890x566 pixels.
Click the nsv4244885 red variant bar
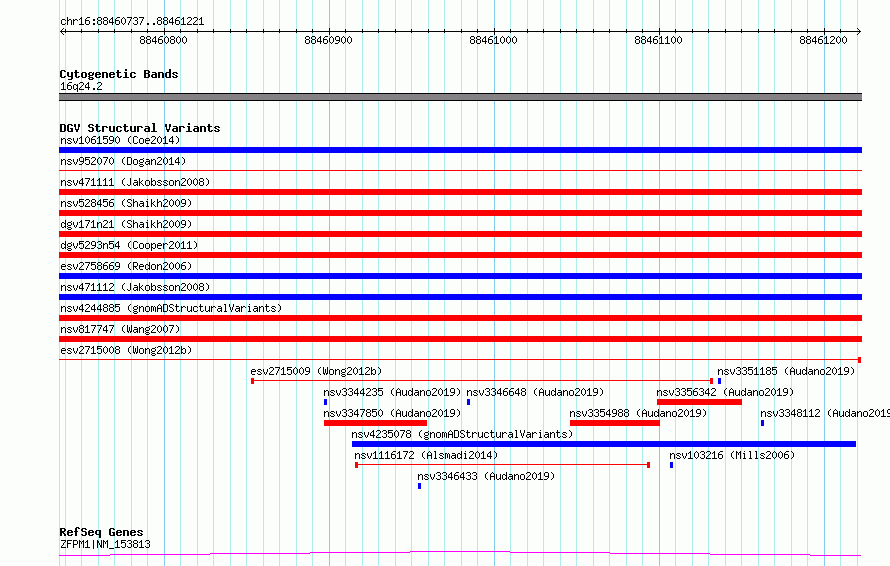tap(460, 318)
